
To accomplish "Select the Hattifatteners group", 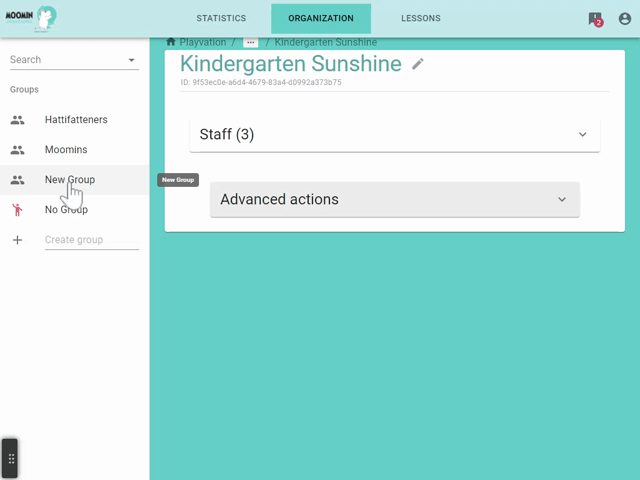I will (75, 120).
